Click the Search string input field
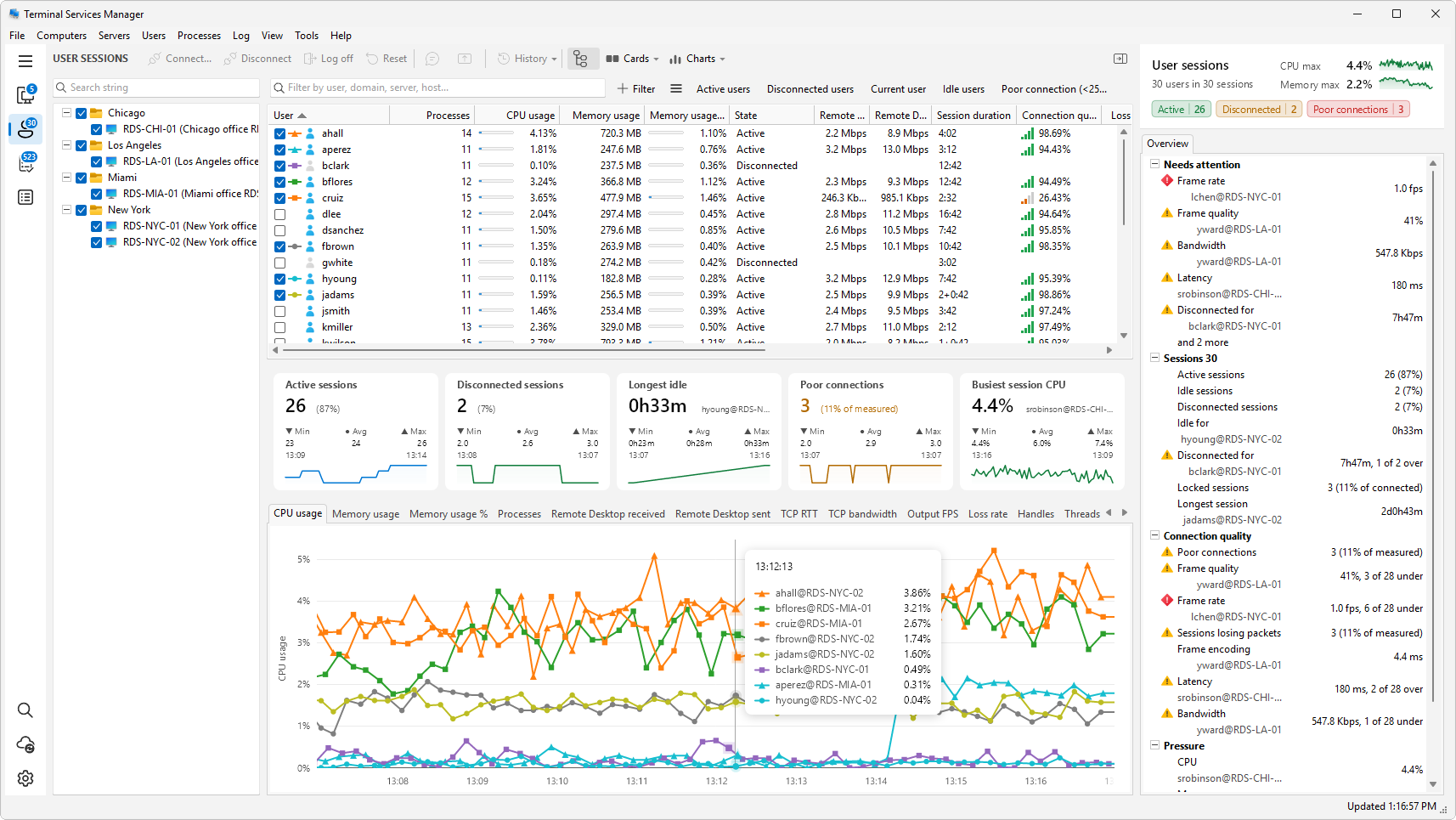The height and width of the screenshot is (820, 1456). click(x=156, y=88)
